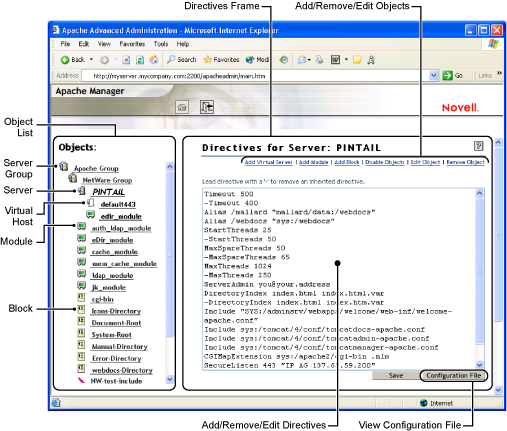Expand the Links toolbar chevron
Image resolution: width=507 pixels, height=431 pixels.
point(499,73)
